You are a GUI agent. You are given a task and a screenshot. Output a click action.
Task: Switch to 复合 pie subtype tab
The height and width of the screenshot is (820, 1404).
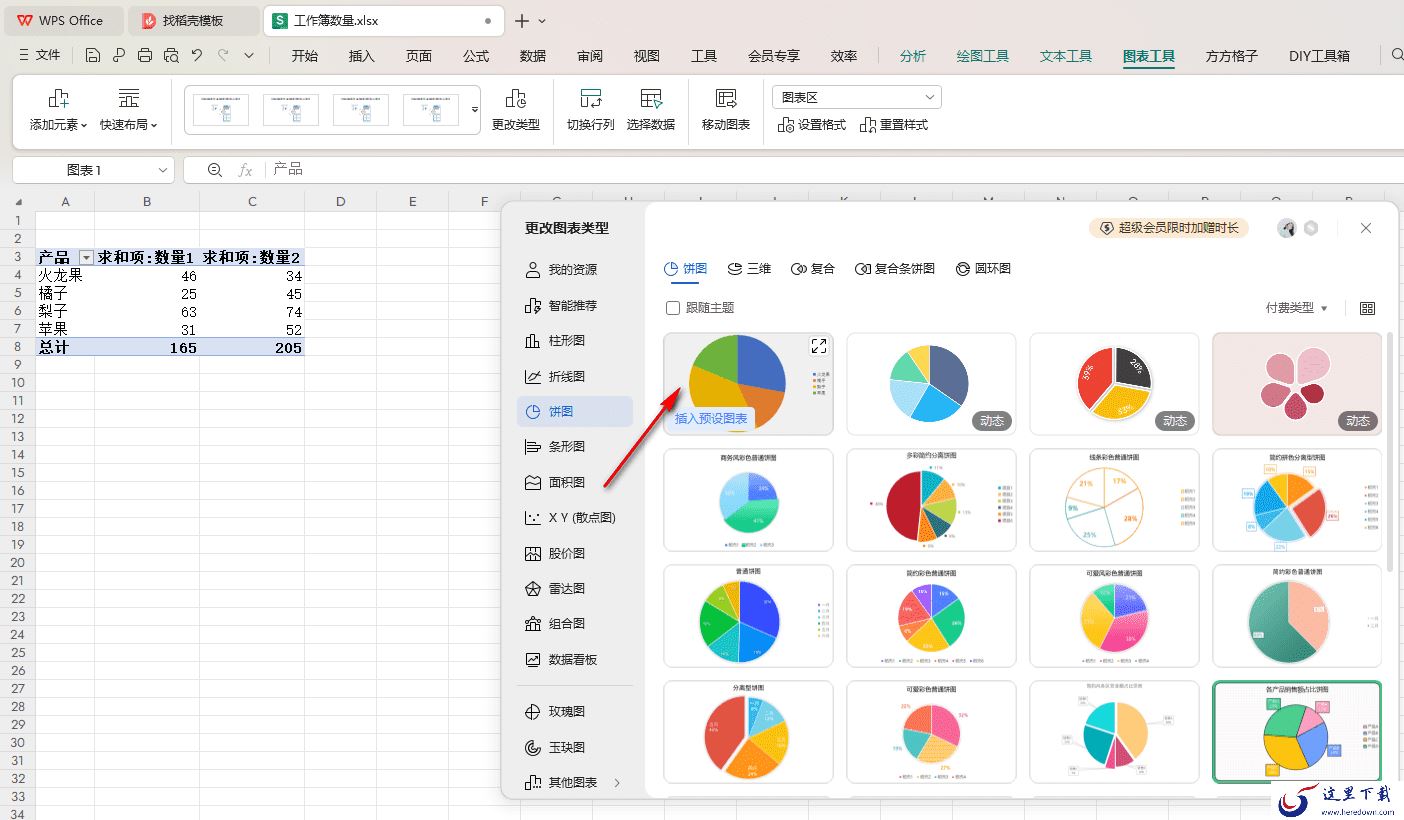point(812,269)
